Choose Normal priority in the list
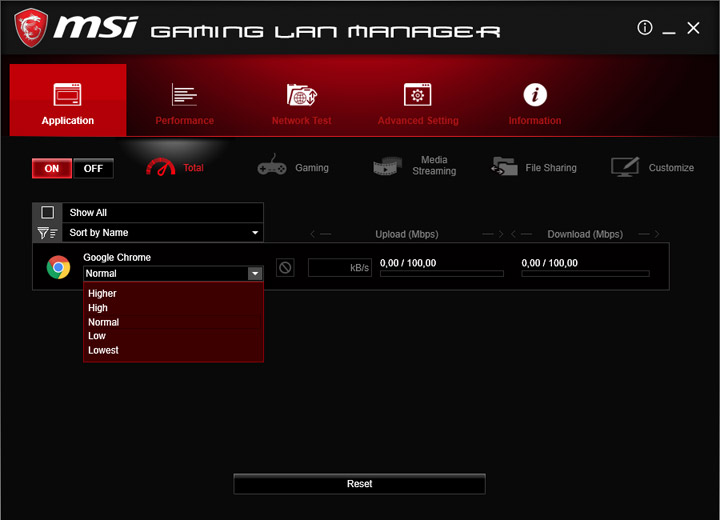720x520 pixels. click(x=103, y=322)
